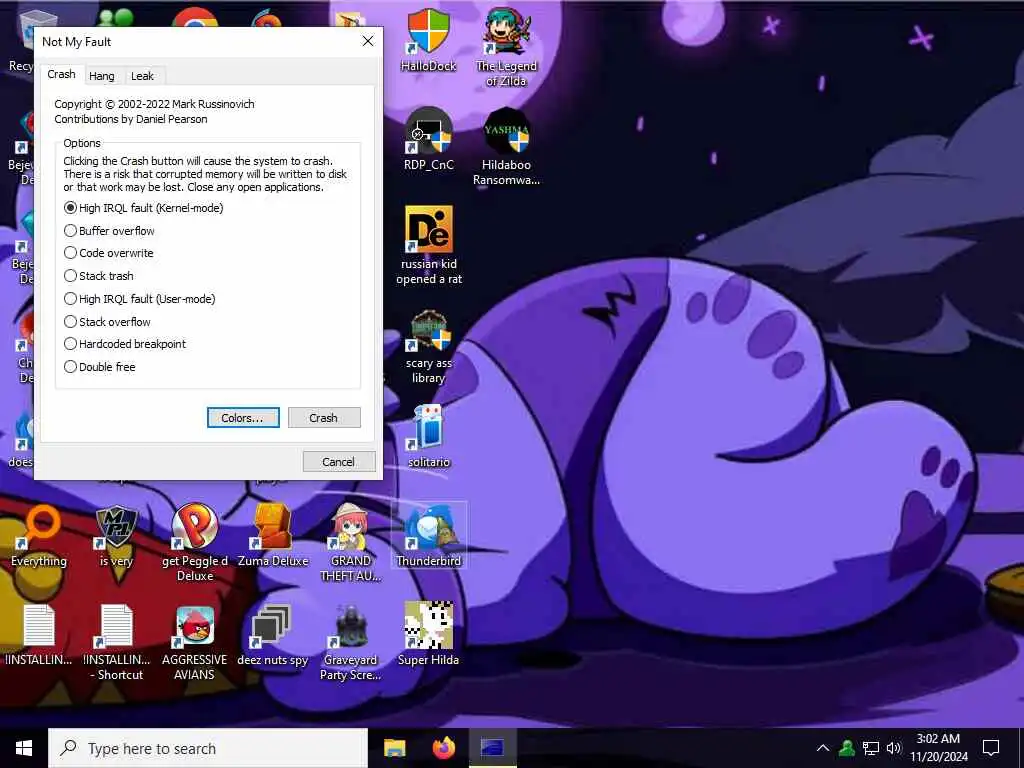
Task: Click the taskbar search box
Action: (208, 748)
